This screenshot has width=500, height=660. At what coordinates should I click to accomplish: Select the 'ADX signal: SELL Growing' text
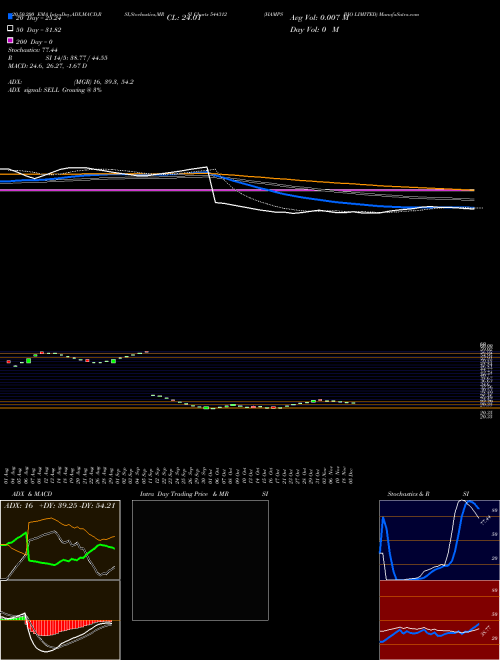tap(46, 90)
